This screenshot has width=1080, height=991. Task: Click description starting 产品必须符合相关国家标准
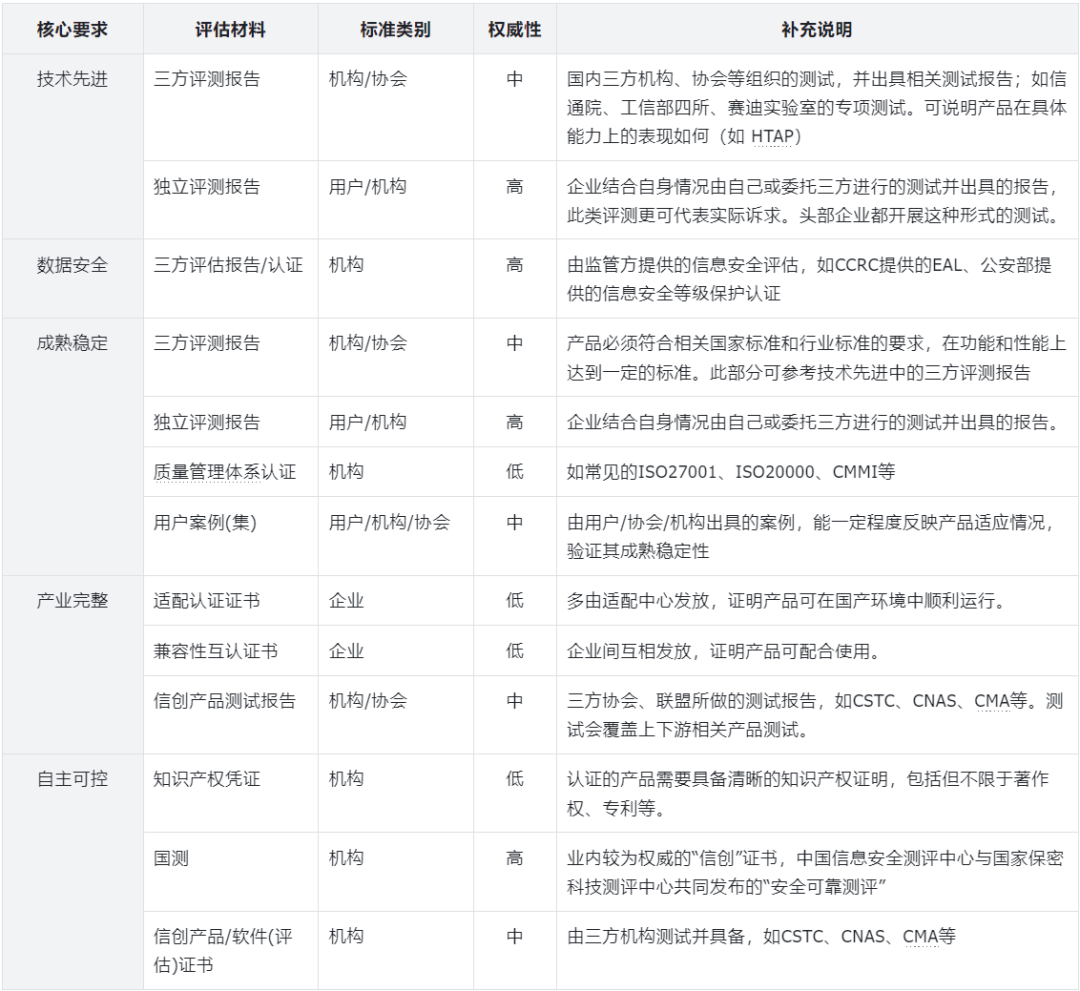click(816, 358)
